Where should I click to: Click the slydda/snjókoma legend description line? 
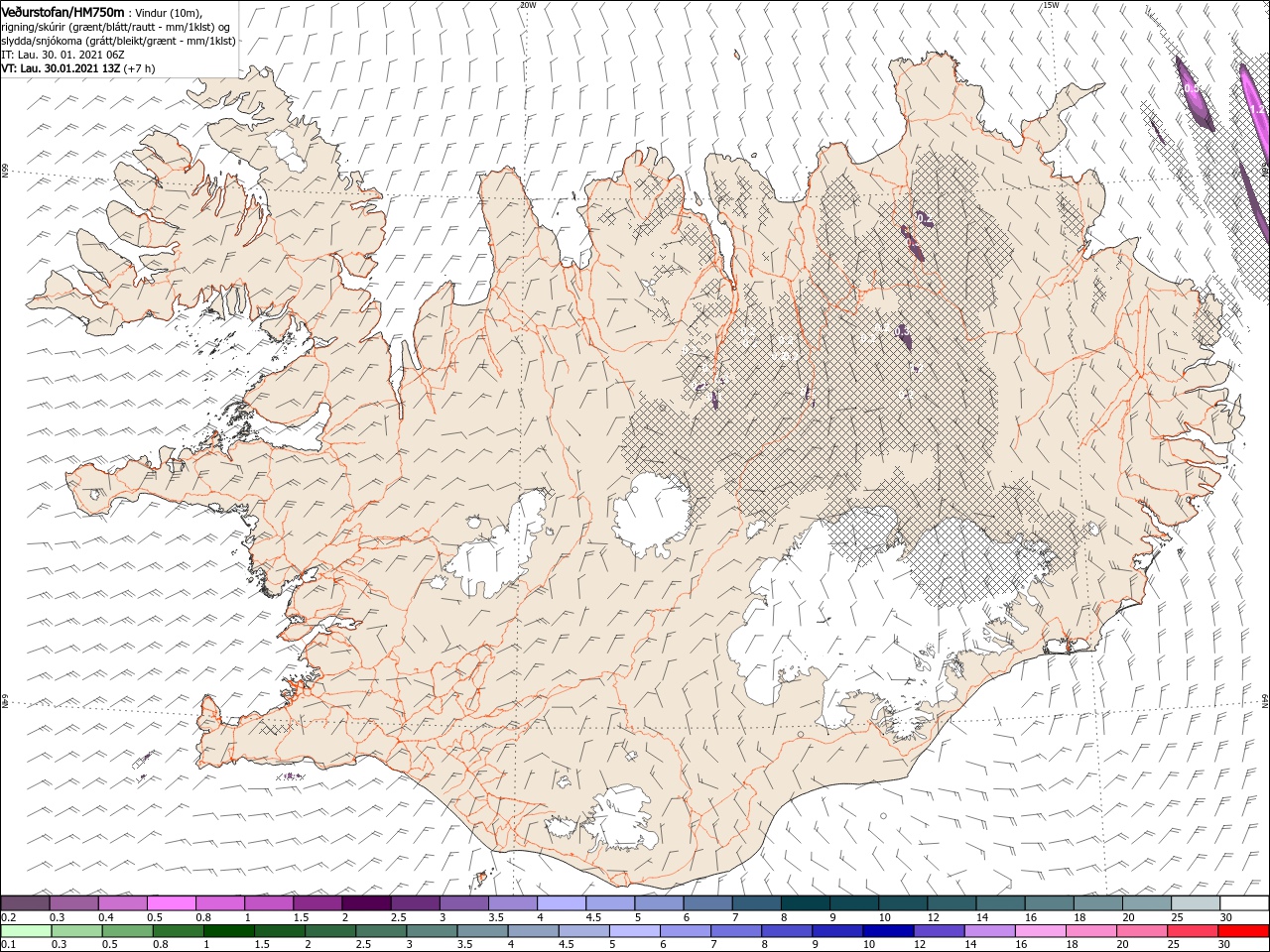click(x=118, y=41)
